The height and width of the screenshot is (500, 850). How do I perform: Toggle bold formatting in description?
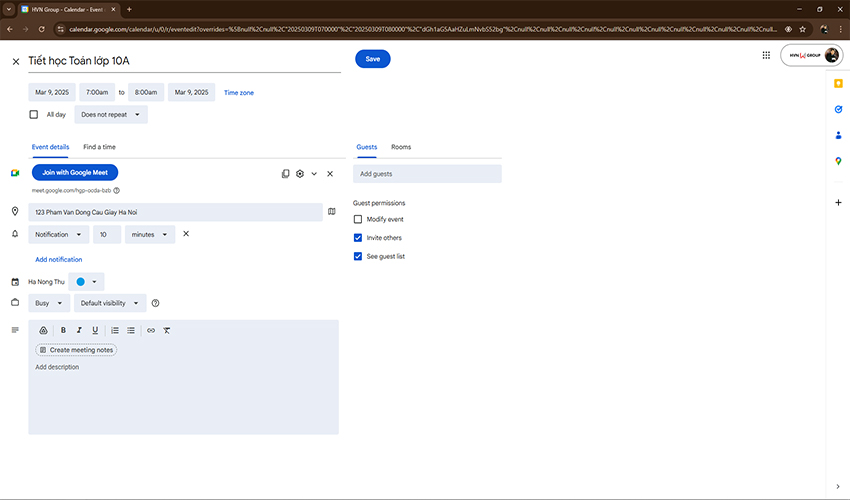pos(63,330)
